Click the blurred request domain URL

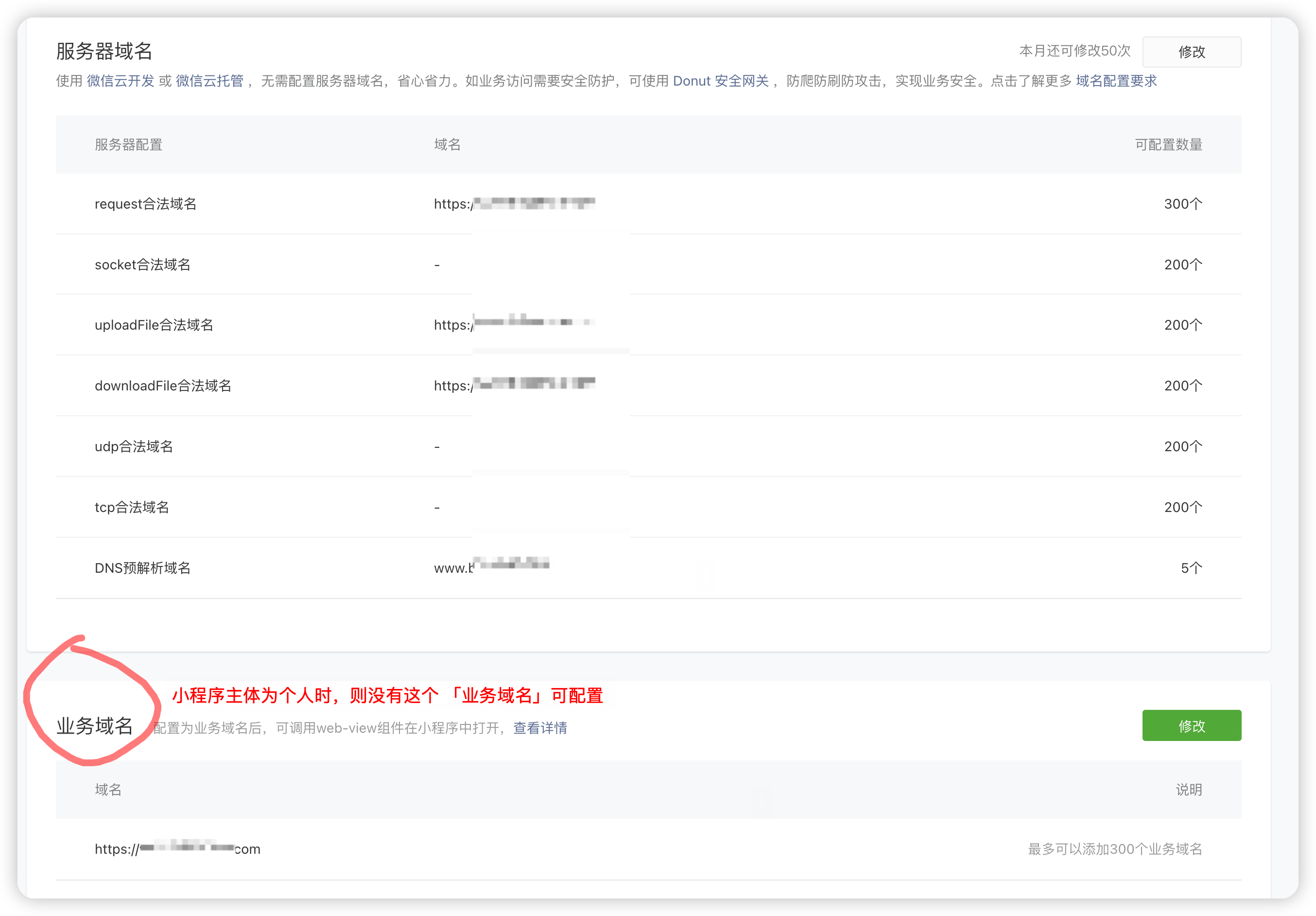(514, 204)
